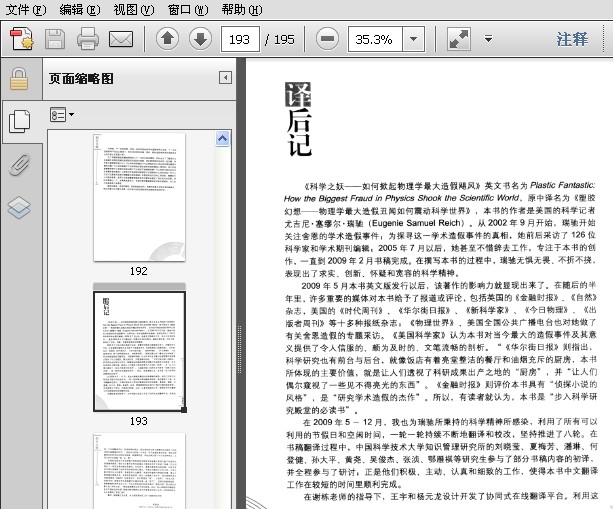613x509 pixels.
Task: Open the 文件 menu
Action: point(25,9)
